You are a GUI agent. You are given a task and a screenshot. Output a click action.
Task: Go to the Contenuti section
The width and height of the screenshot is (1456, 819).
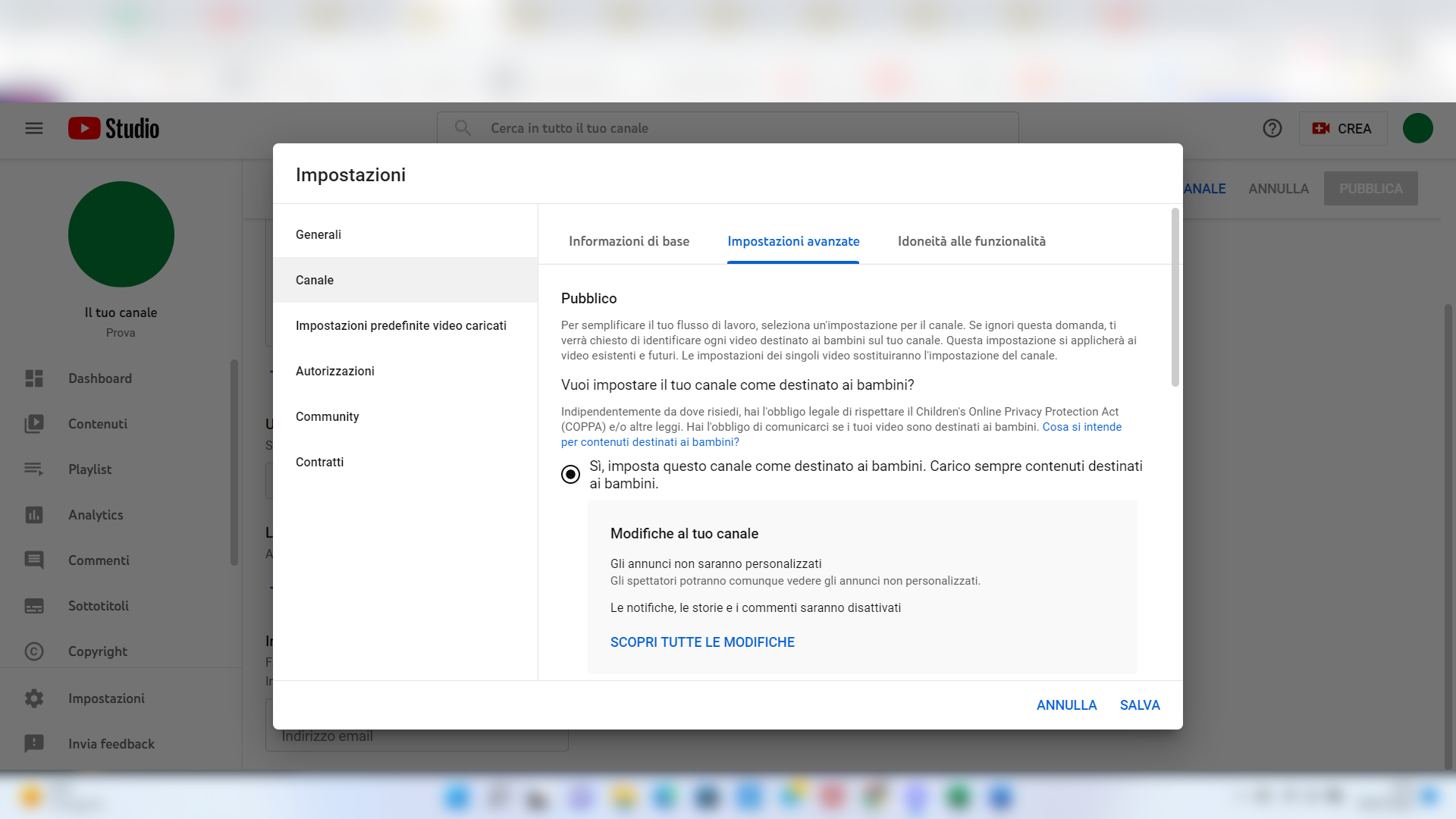pyautogui.click(x=97, y=424)
